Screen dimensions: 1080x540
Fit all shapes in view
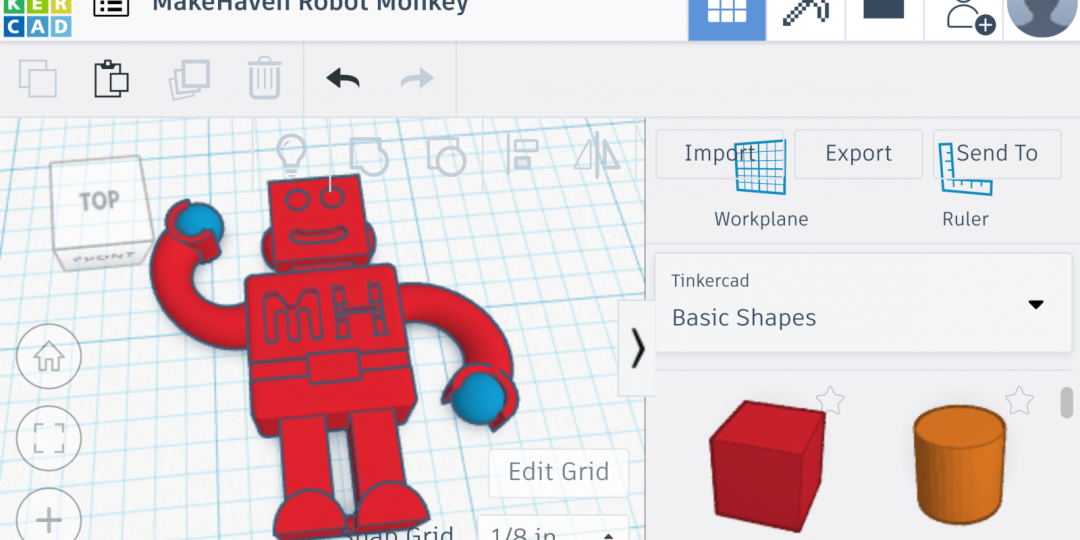tap(49, 438)
